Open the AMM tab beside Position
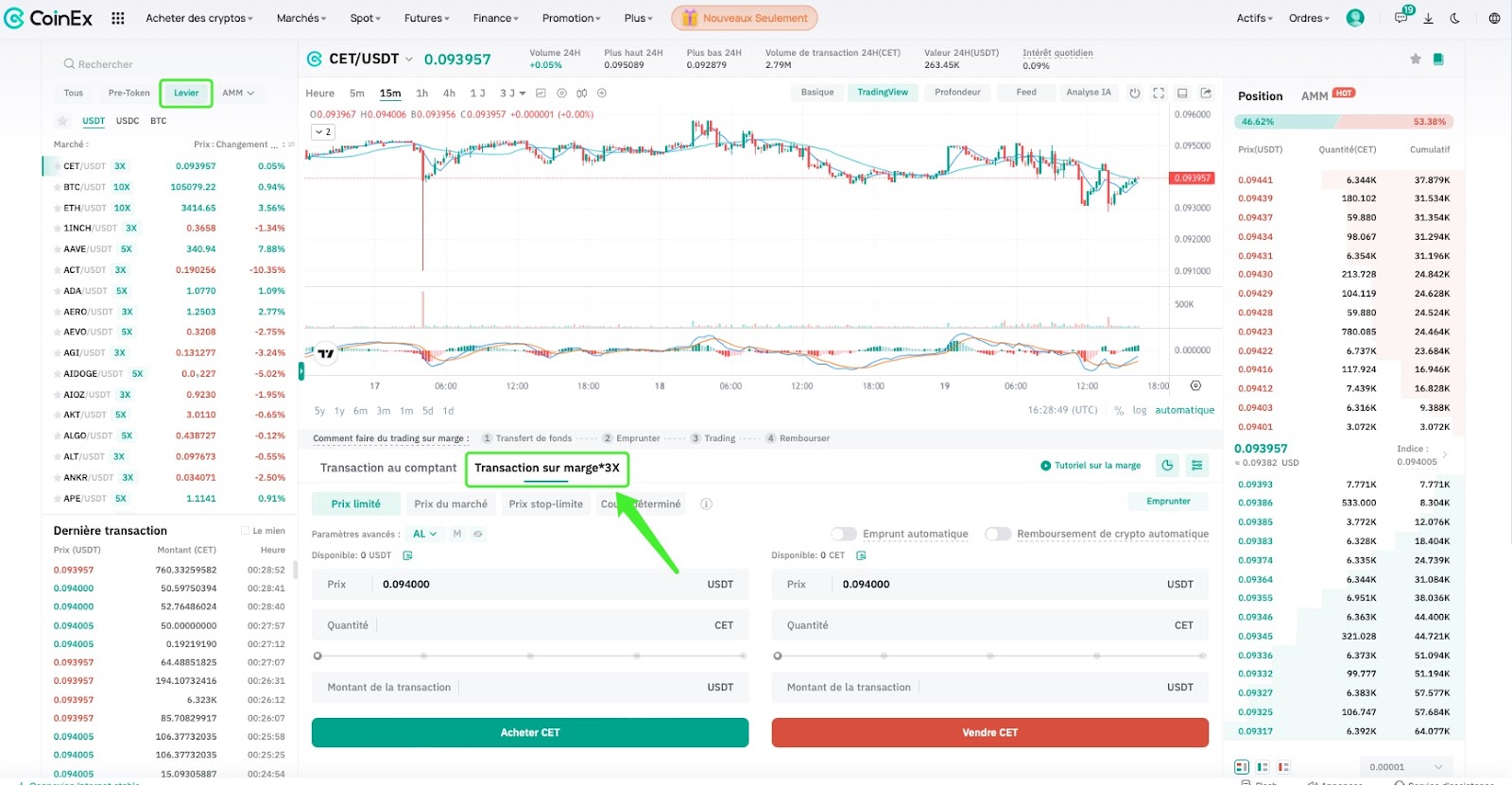1512x785 pixels. 1314,96
